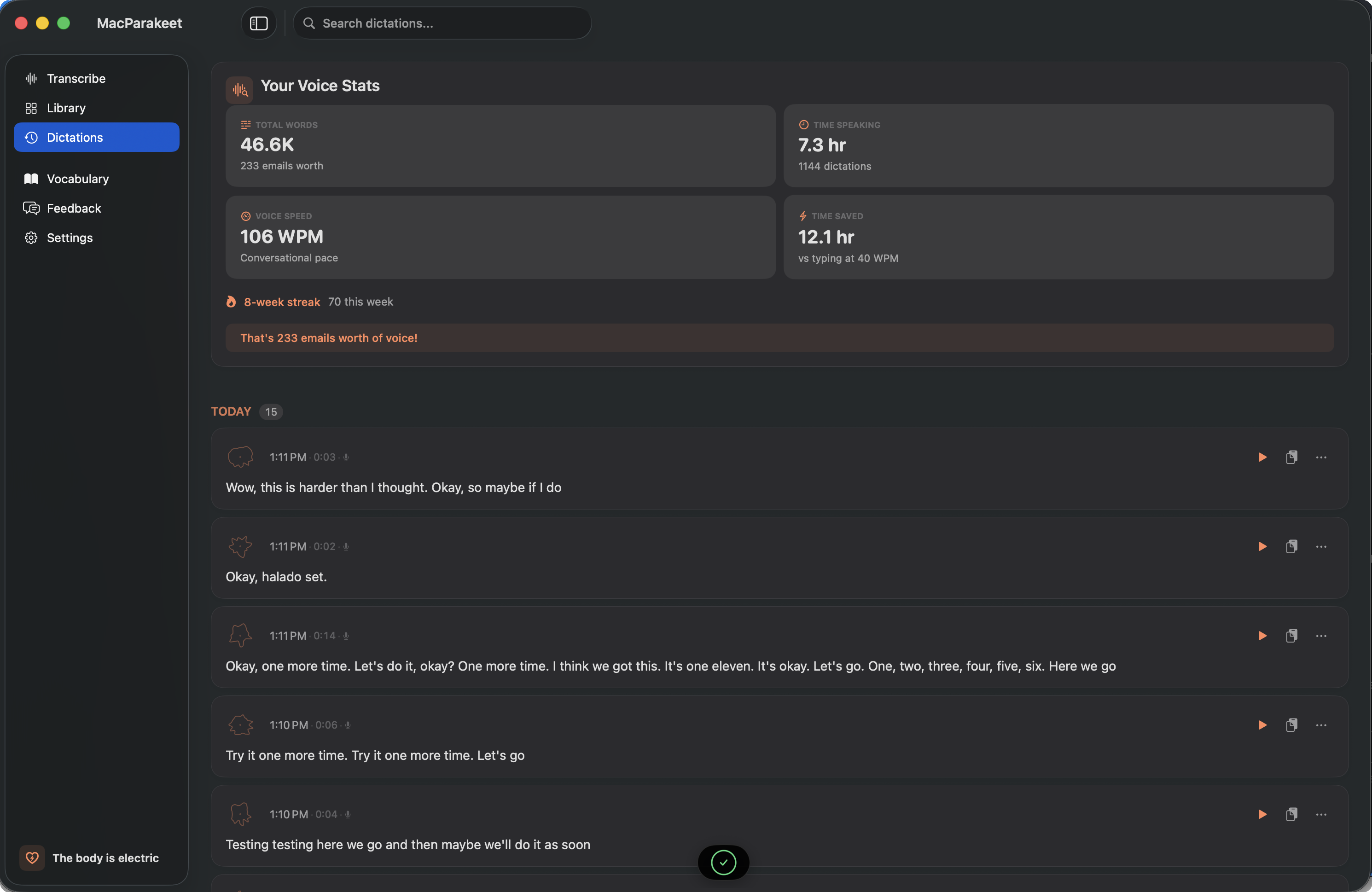Click the 8-week streak flame icon
The width and height of the screenshot is (1372, 892).
point(231,301)
